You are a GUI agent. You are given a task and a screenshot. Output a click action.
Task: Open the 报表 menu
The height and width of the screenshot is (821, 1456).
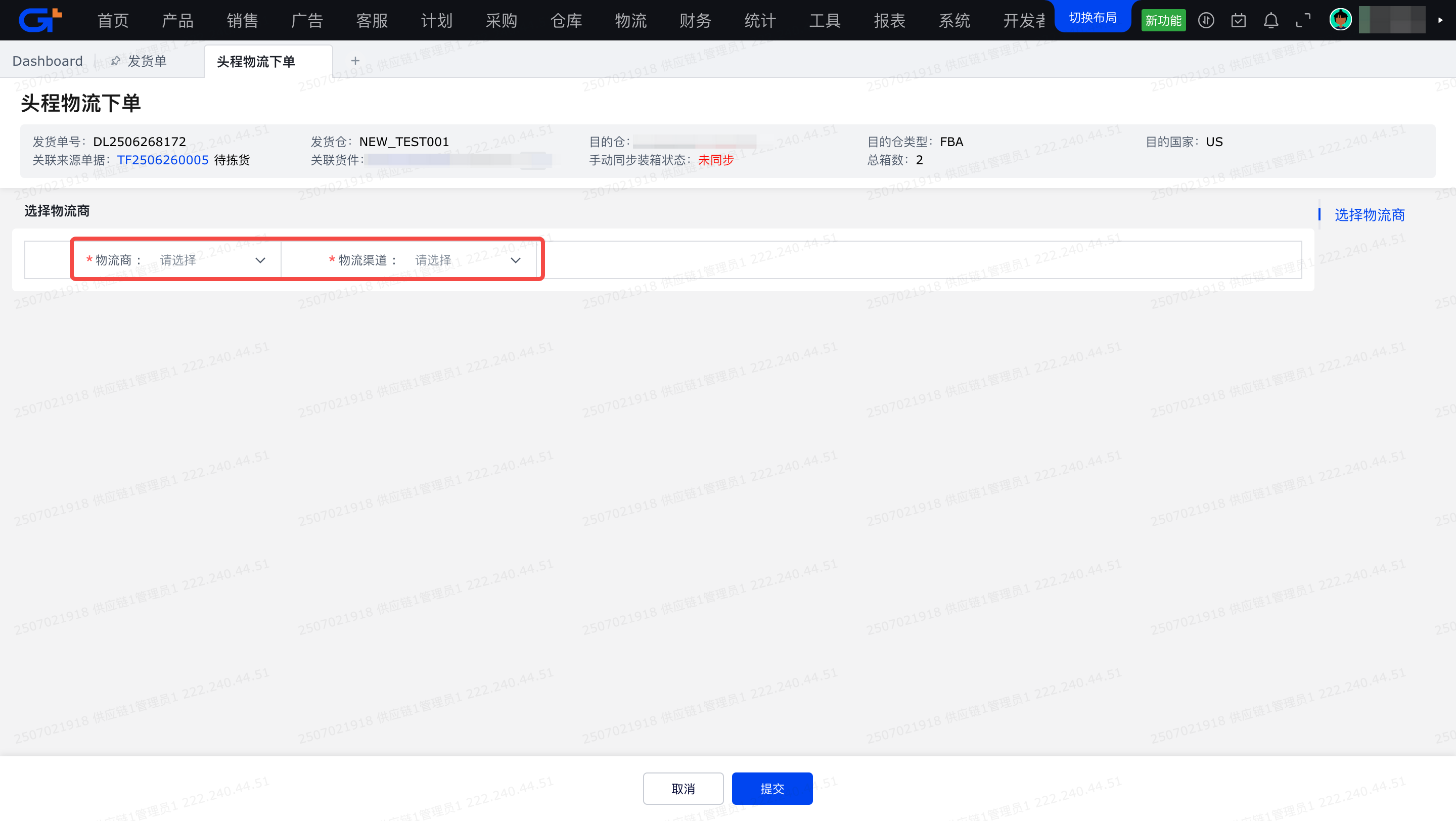[890, 21]
